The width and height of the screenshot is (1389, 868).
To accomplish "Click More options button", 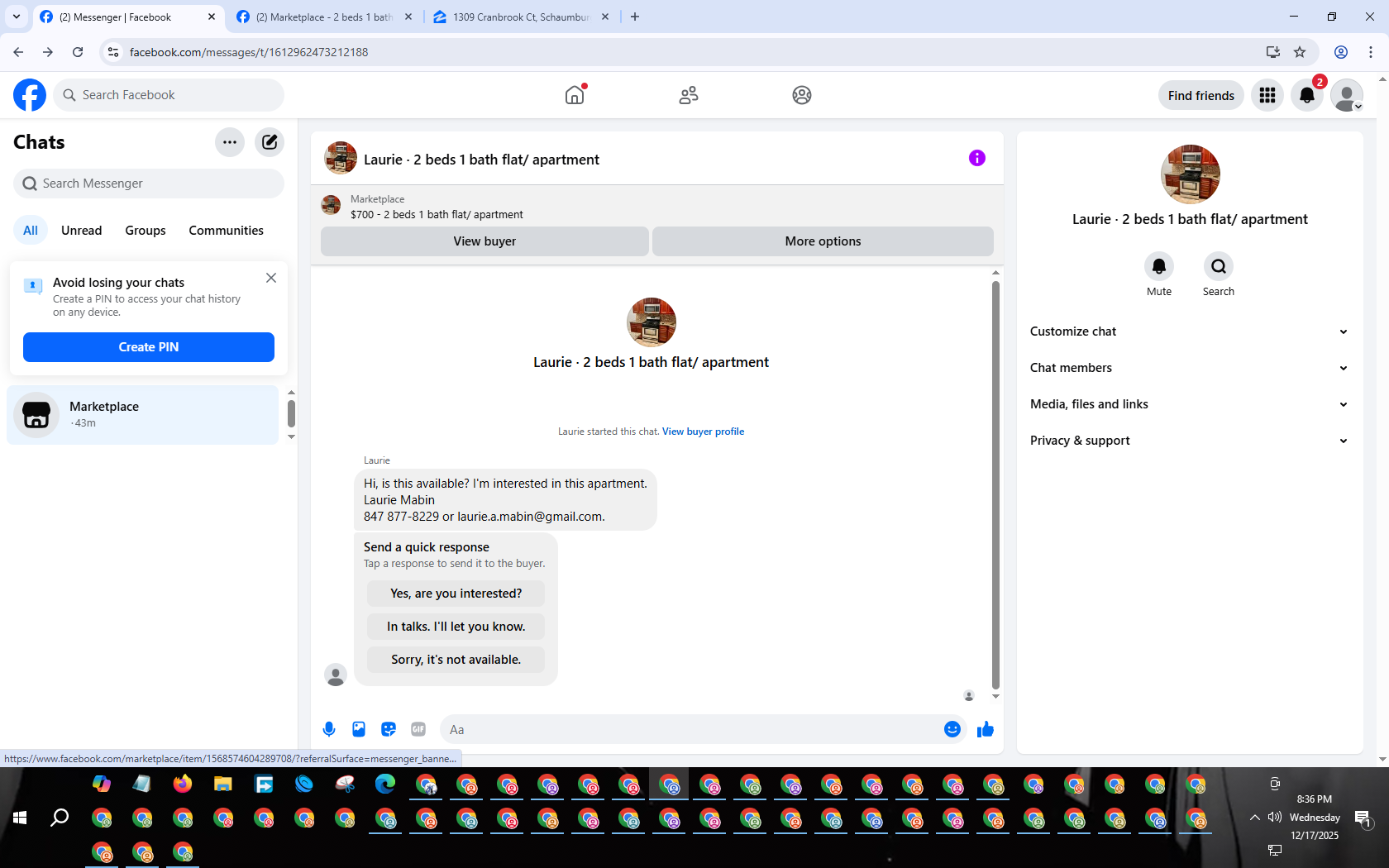I will click(823, 241).
